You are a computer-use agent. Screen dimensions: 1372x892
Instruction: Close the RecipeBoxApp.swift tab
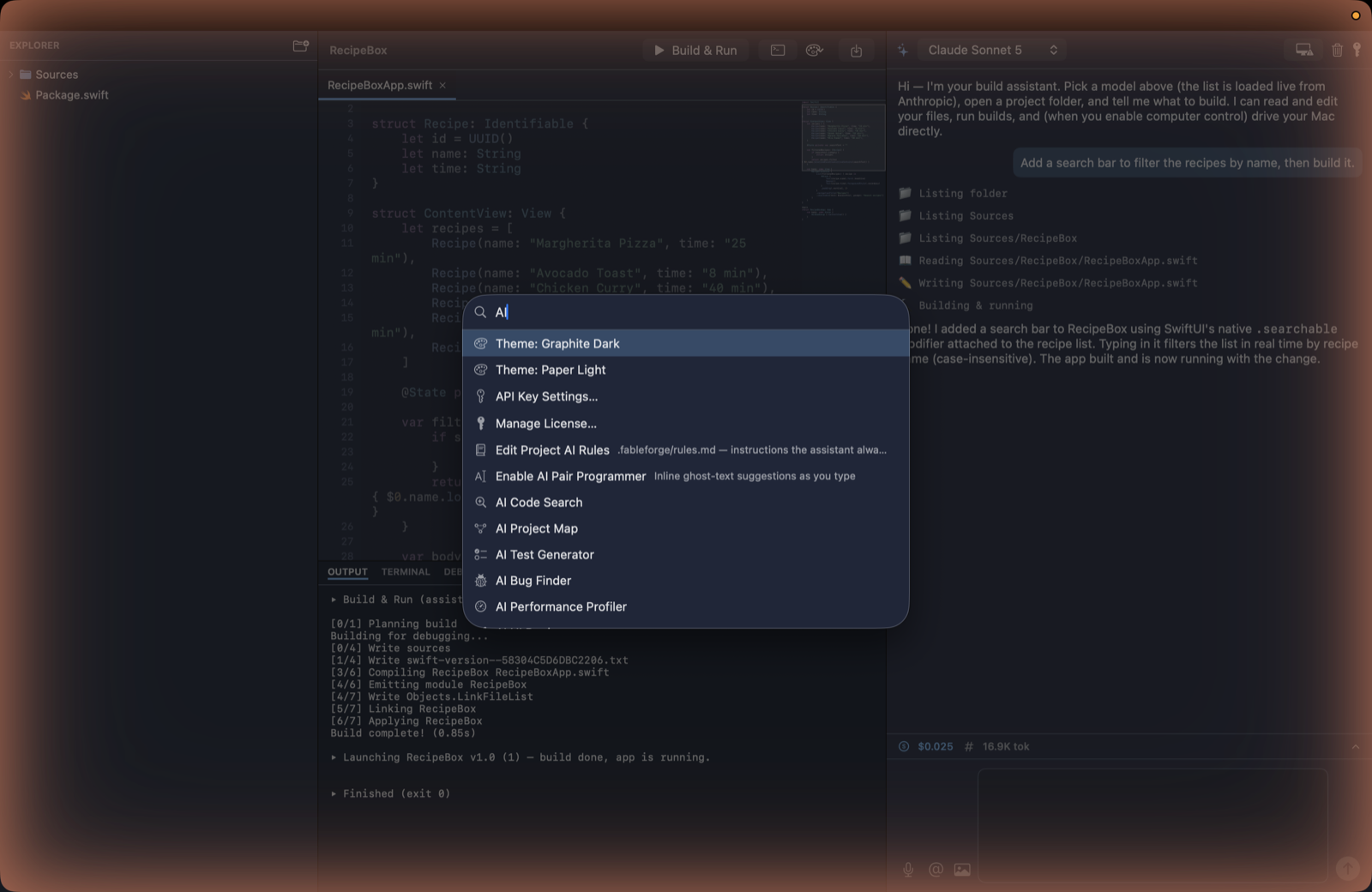pos(442,85)
